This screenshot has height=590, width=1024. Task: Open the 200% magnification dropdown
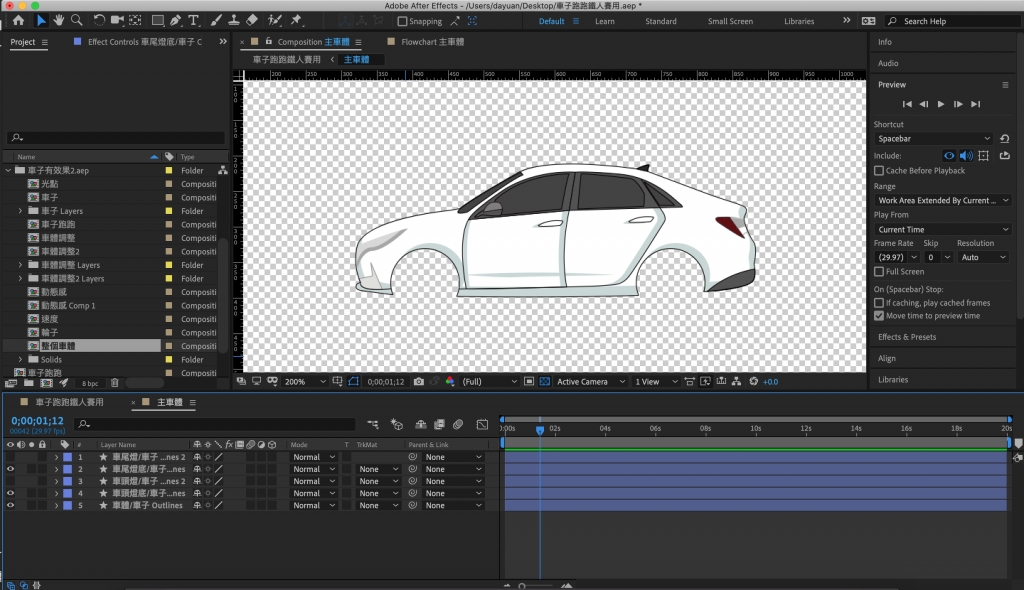point(304,382)
